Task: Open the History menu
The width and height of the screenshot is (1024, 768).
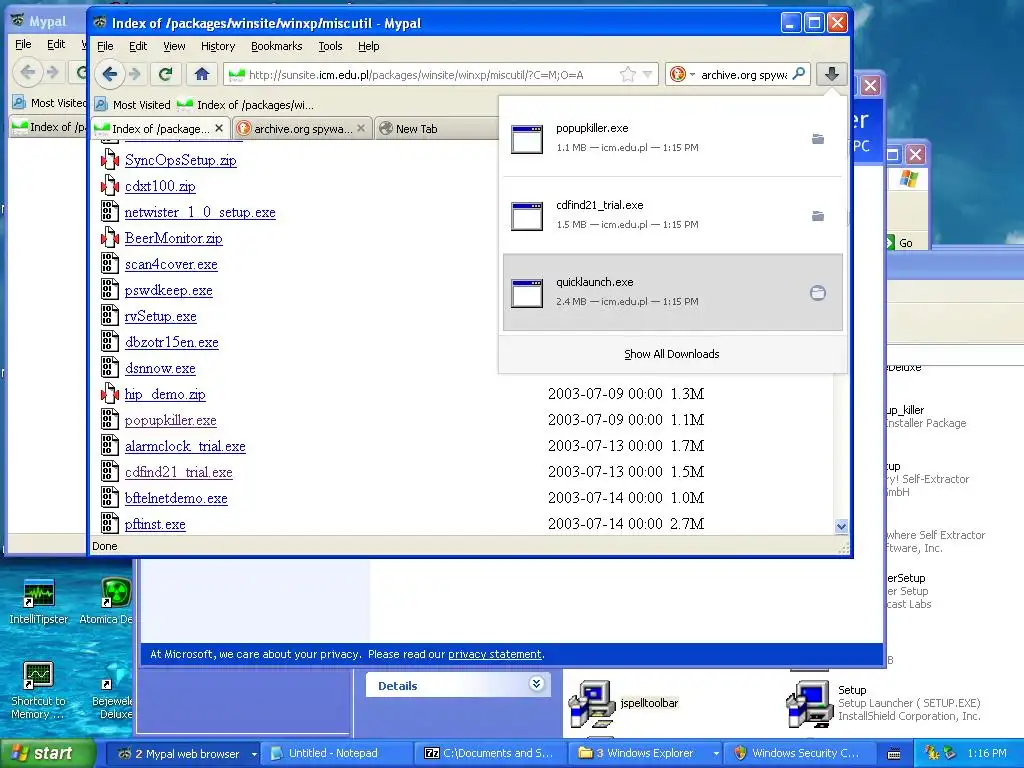Action: 217,46
